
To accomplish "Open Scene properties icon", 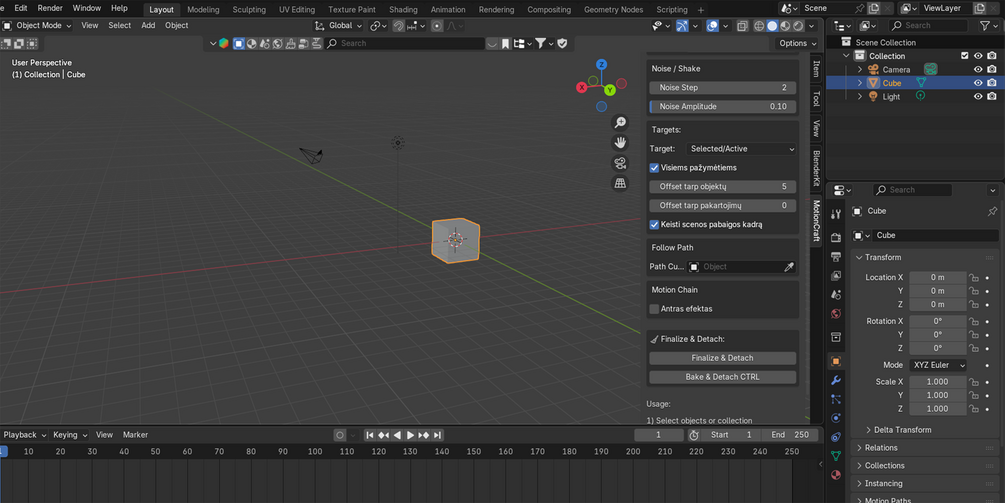I will click(x=836, y=295).
